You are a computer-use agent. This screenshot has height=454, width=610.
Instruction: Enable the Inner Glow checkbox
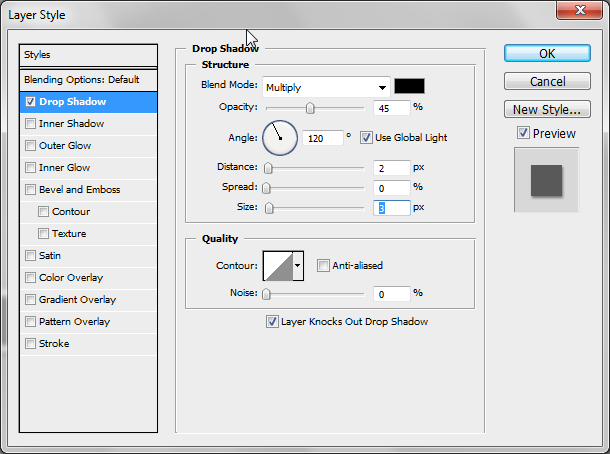(30, 168)
